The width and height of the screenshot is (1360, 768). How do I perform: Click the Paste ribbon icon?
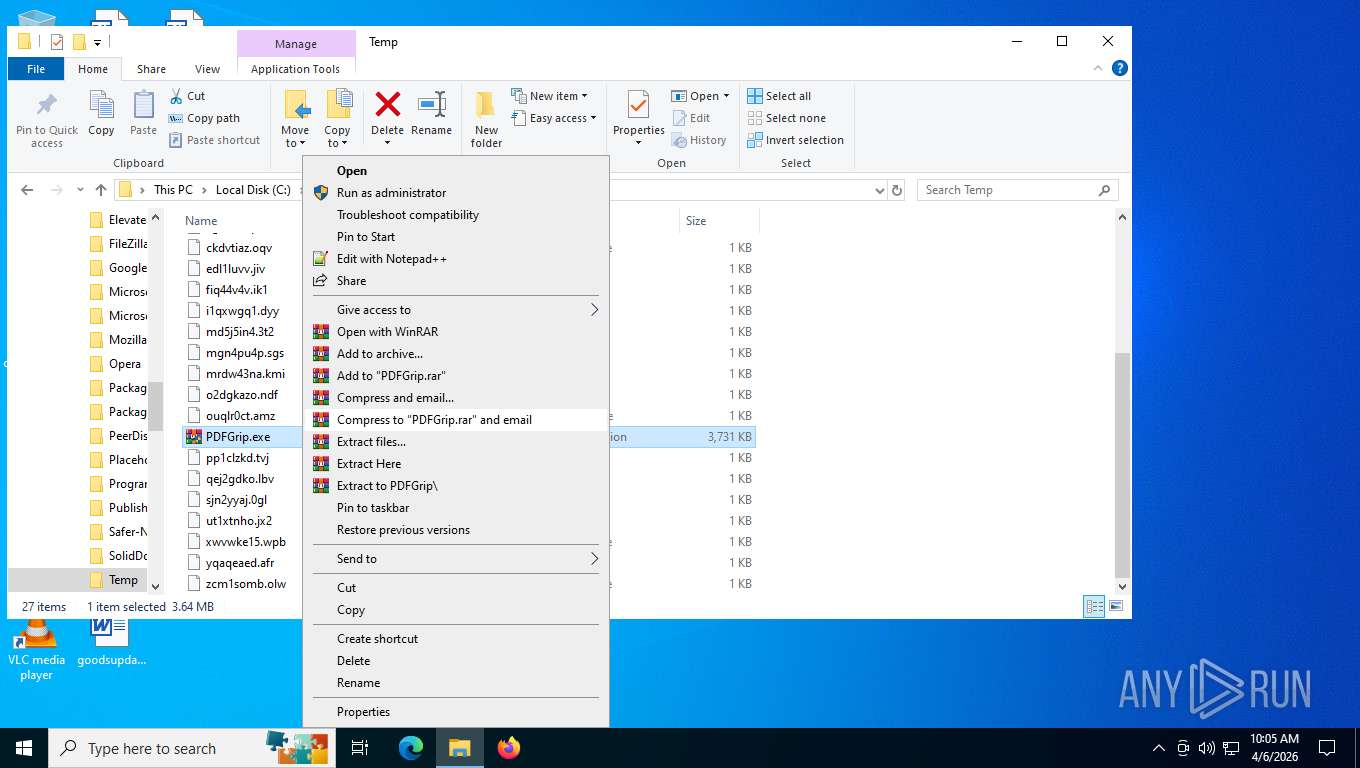[143, 105]
